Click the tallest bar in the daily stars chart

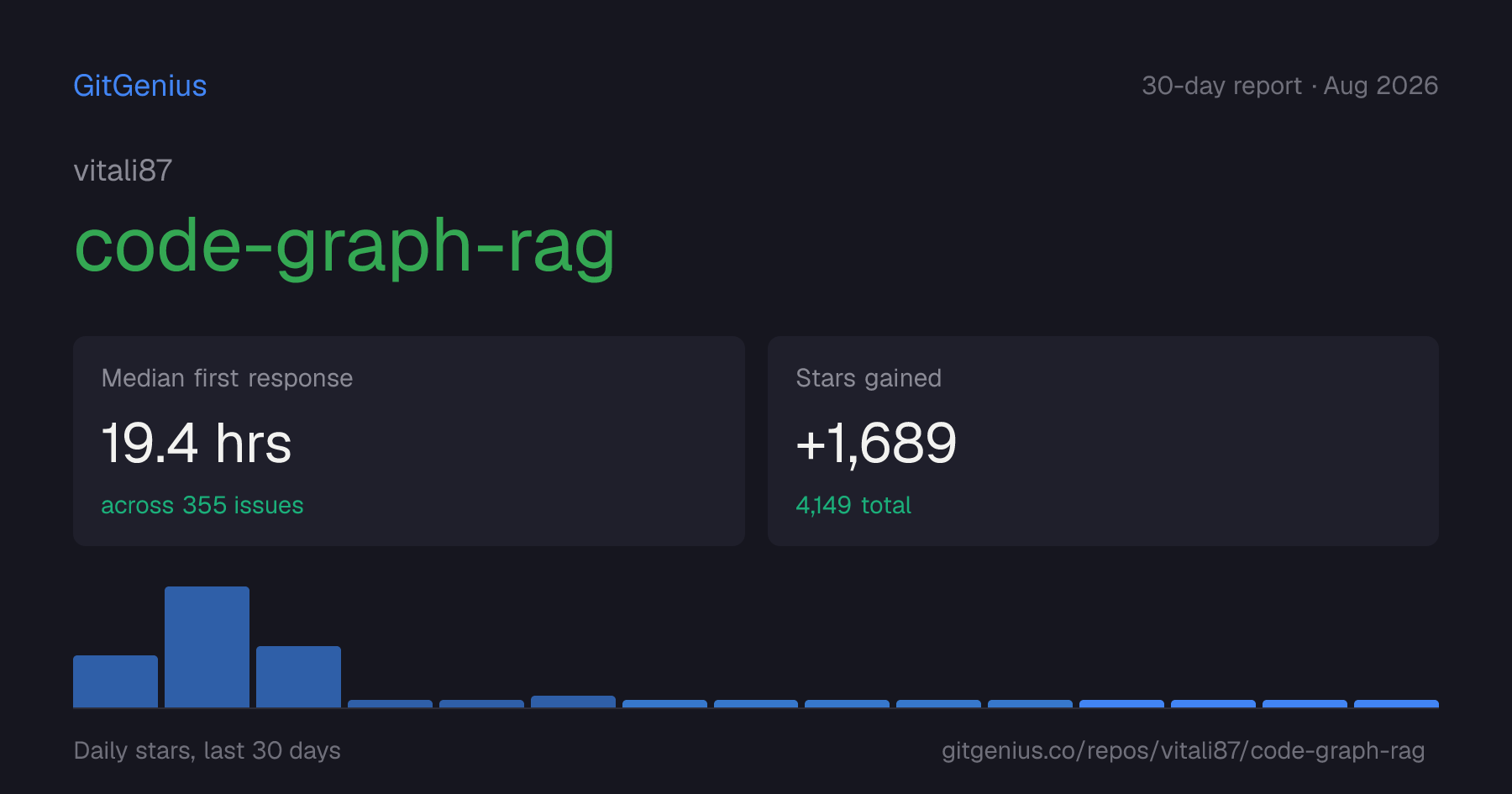[207, 647]
